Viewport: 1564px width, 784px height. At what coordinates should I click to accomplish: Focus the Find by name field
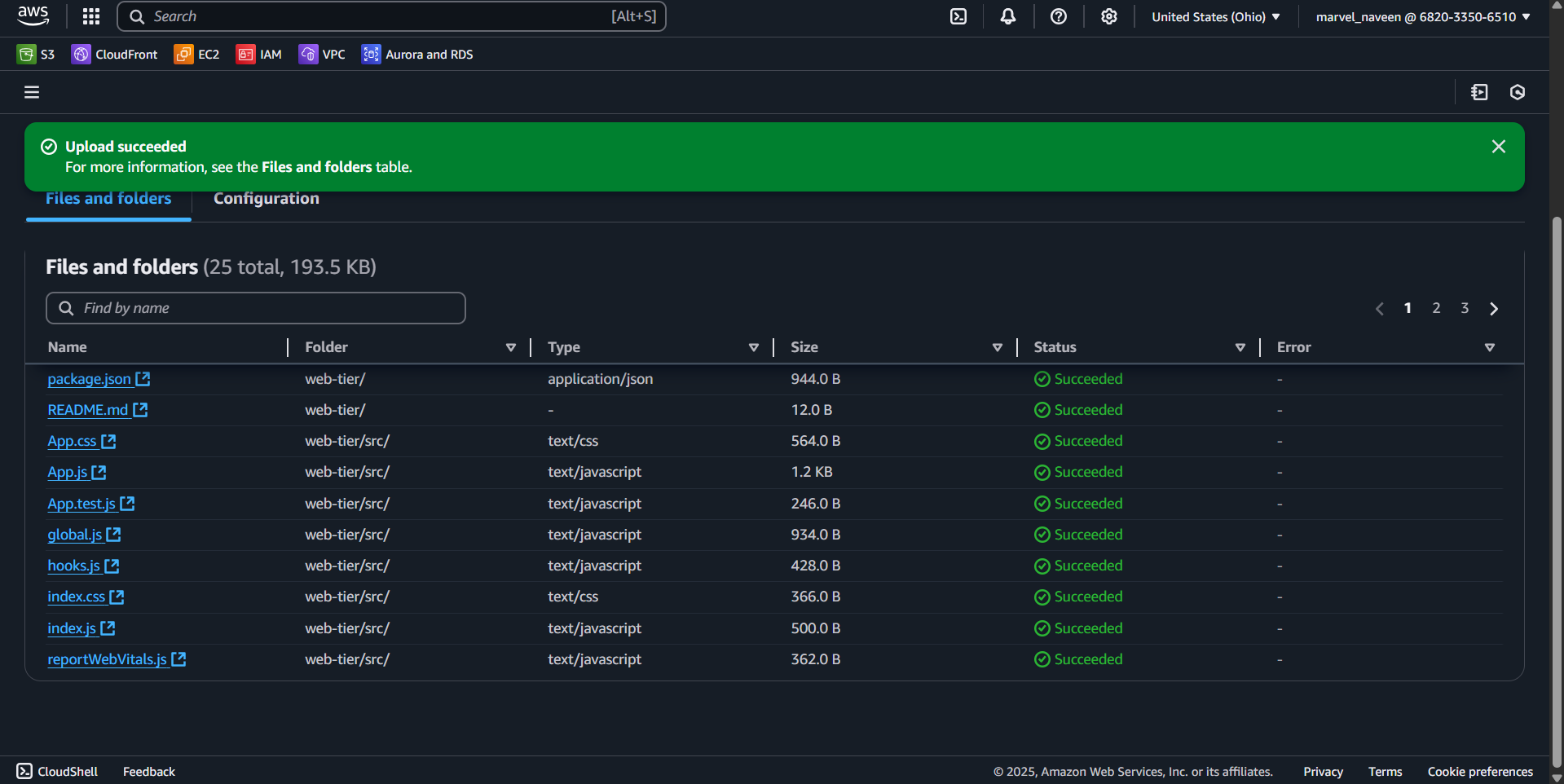click(256, 308)
